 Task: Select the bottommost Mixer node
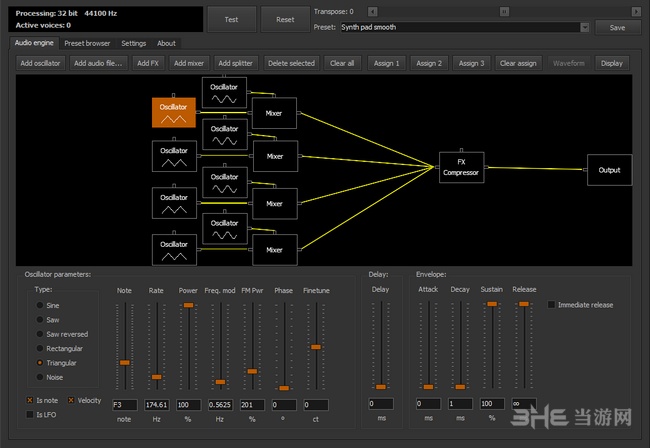(275, 250)
